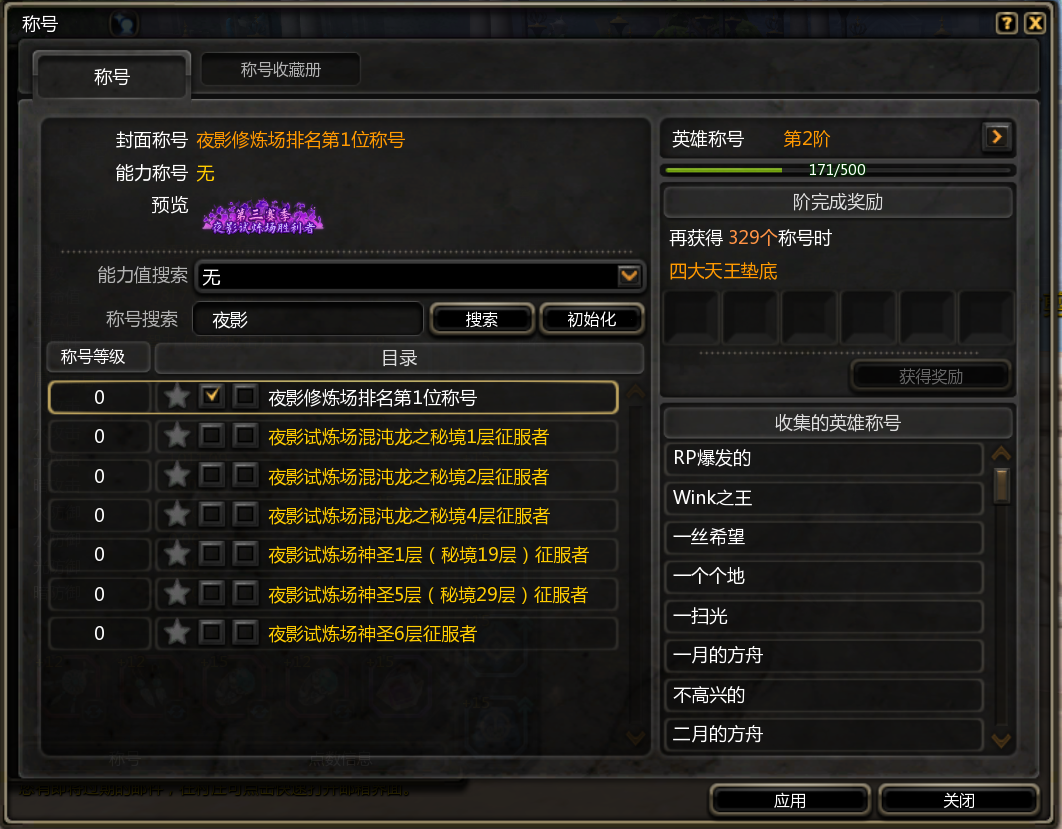Screen dimensions: 1062x829
Task: Click the 应用 button
Action: tap(790, 801)
